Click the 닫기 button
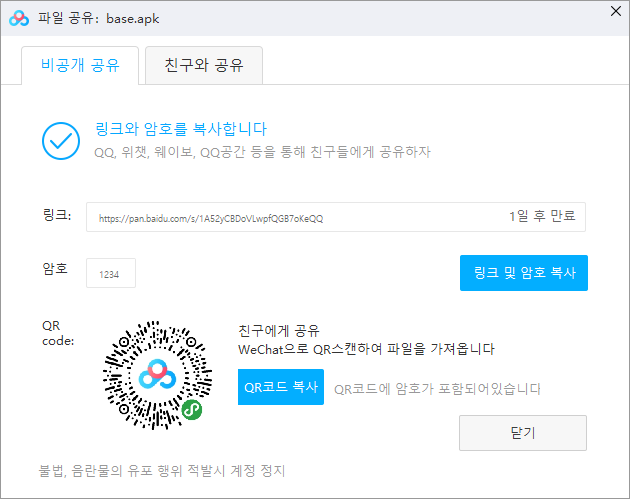Image resolution: width=630 pixels, height=499 pixels. [523, 433]
